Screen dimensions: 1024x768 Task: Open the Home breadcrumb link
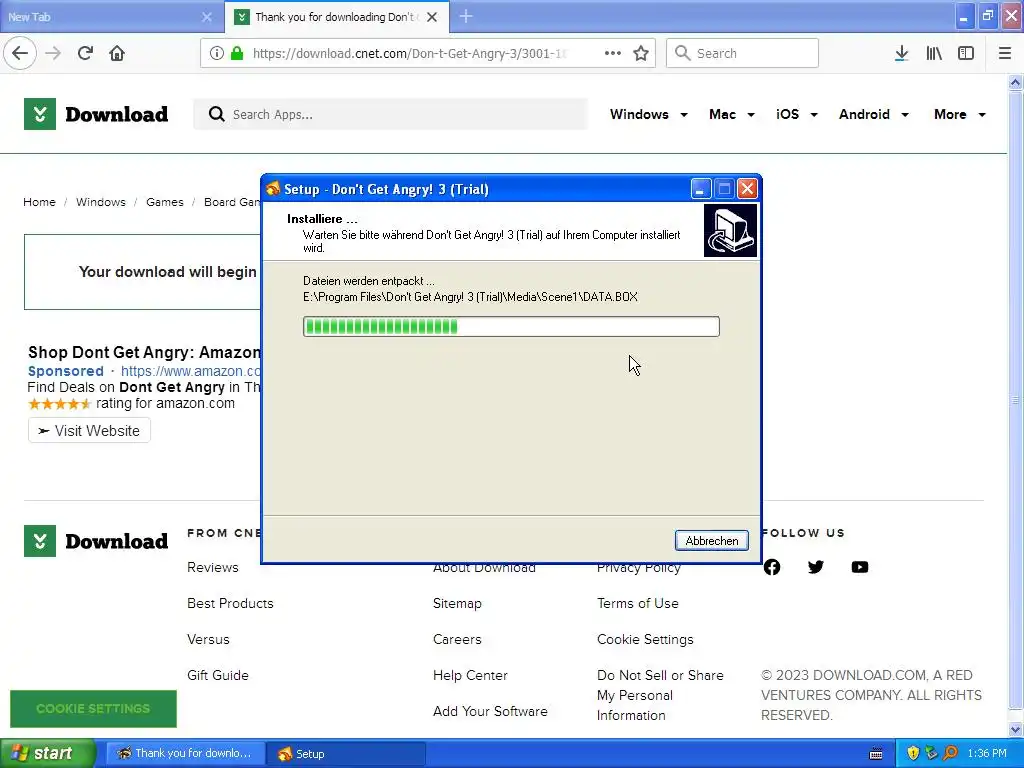39,202
